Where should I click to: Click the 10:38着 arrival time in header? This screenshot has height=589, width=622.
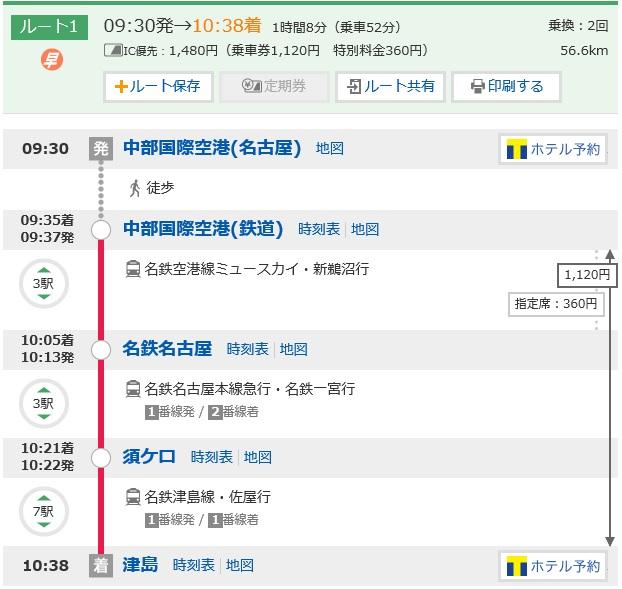(227, 26)
